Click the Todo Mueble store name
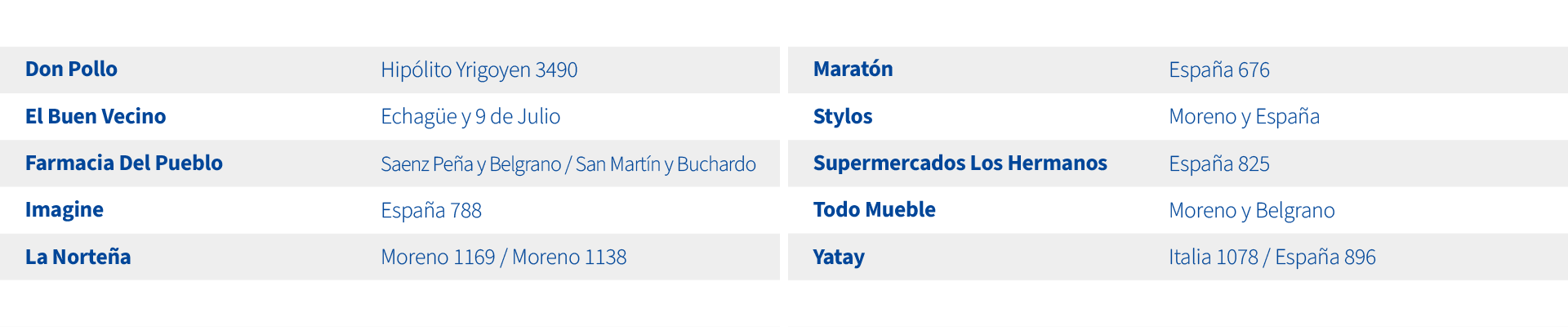 coord(874,210)
